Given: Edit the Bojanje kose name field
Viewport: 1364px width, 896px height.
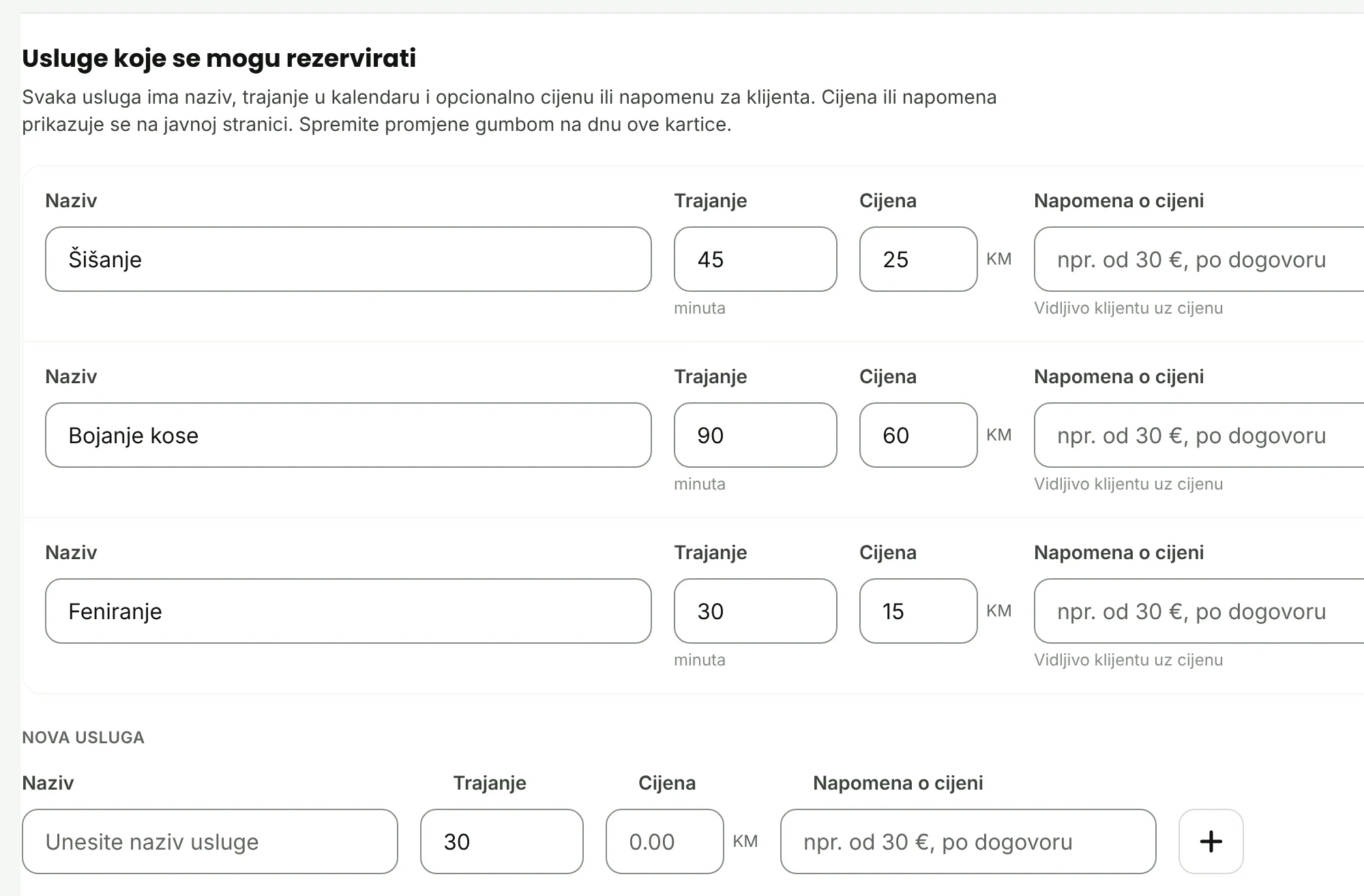Looking at the screenshot, I should 349,435.
